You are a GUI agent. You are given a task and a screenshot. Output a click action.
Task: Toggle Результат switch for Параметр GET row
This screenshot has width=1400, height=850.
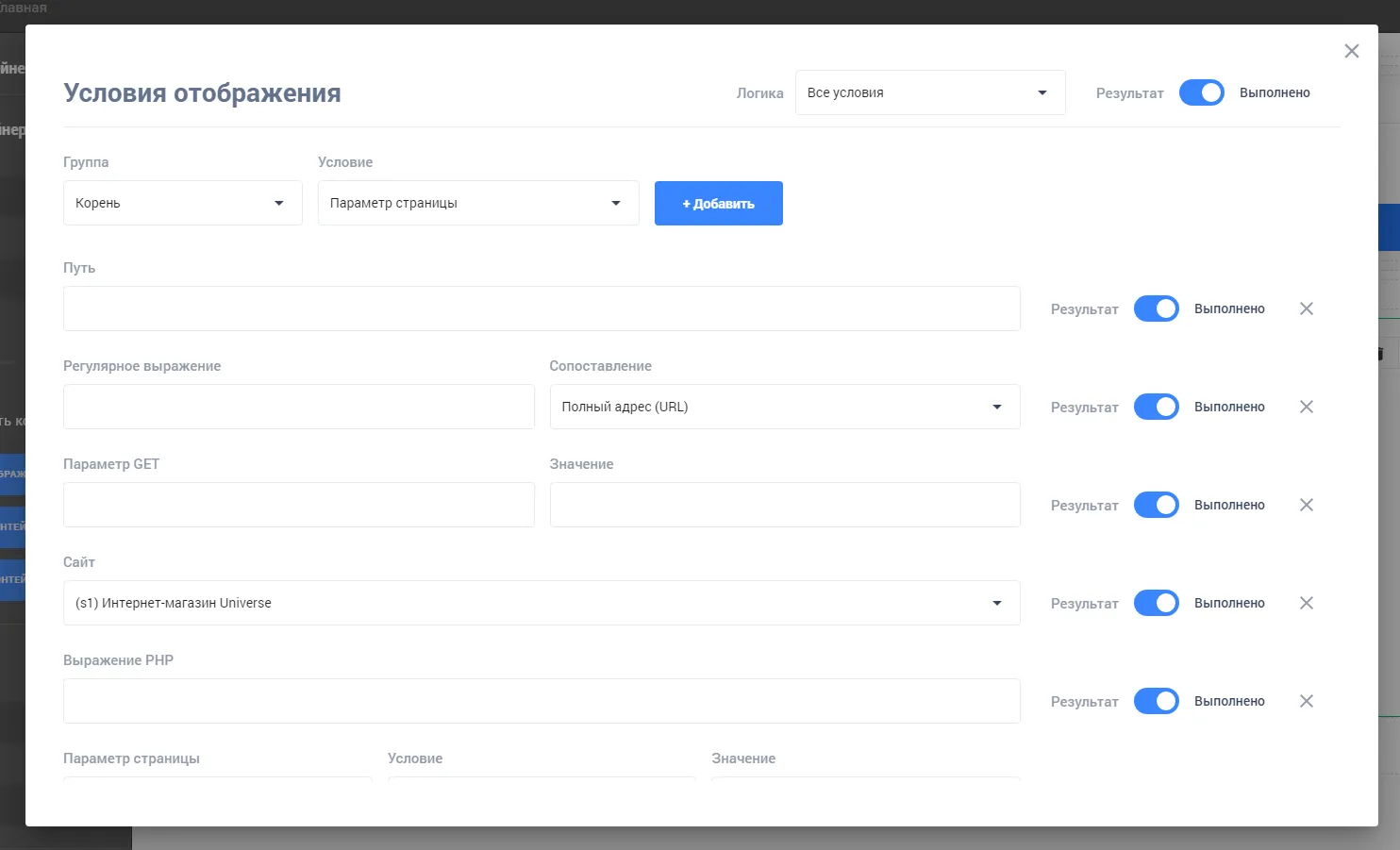tap(1156, 505)
